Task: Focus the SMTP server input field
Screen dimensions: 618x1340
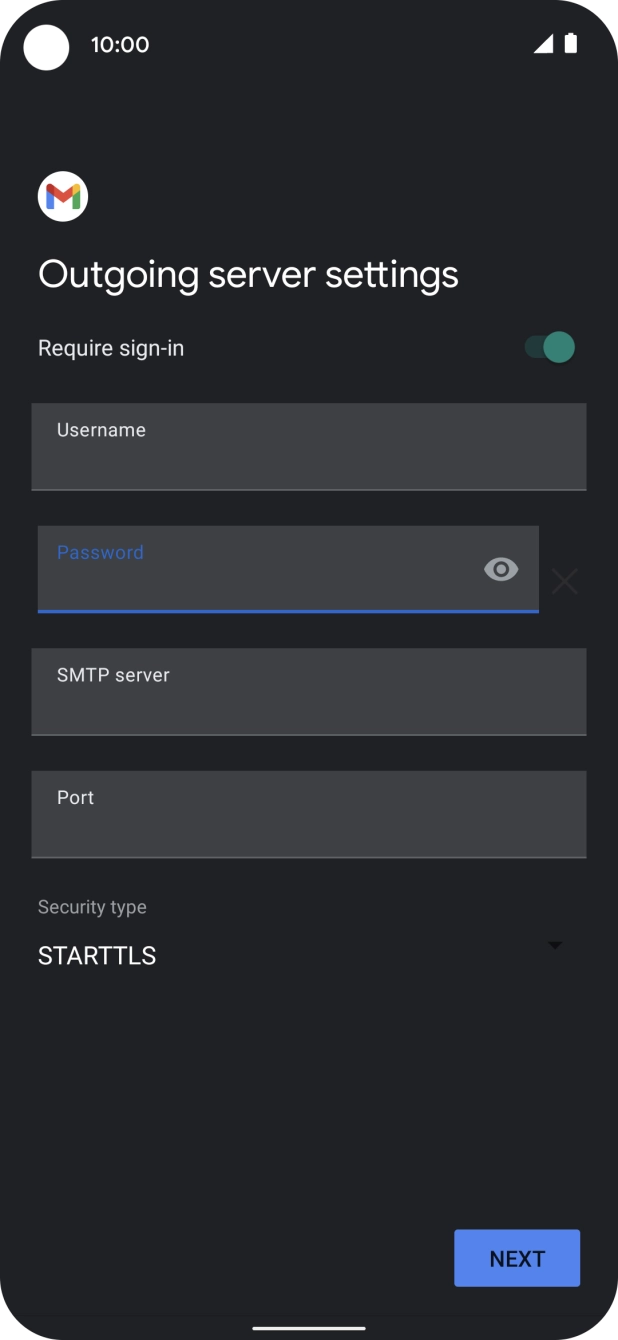Action: (309, 692)
